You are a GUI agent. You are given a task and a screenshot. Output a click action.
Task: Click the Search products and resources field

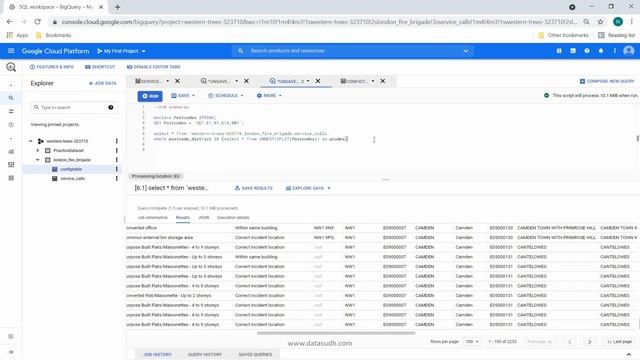(353, 51)
